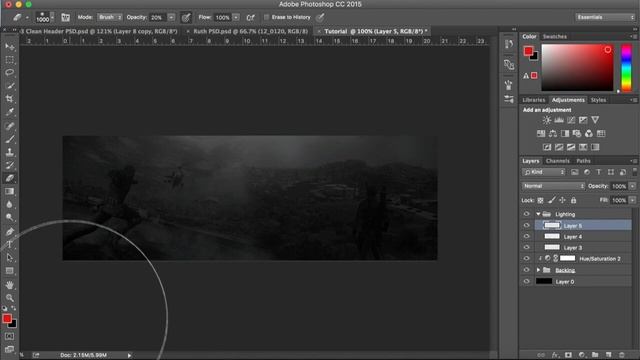Click the brush size preset picker
The image size is (640, 360).
[43, 17]
